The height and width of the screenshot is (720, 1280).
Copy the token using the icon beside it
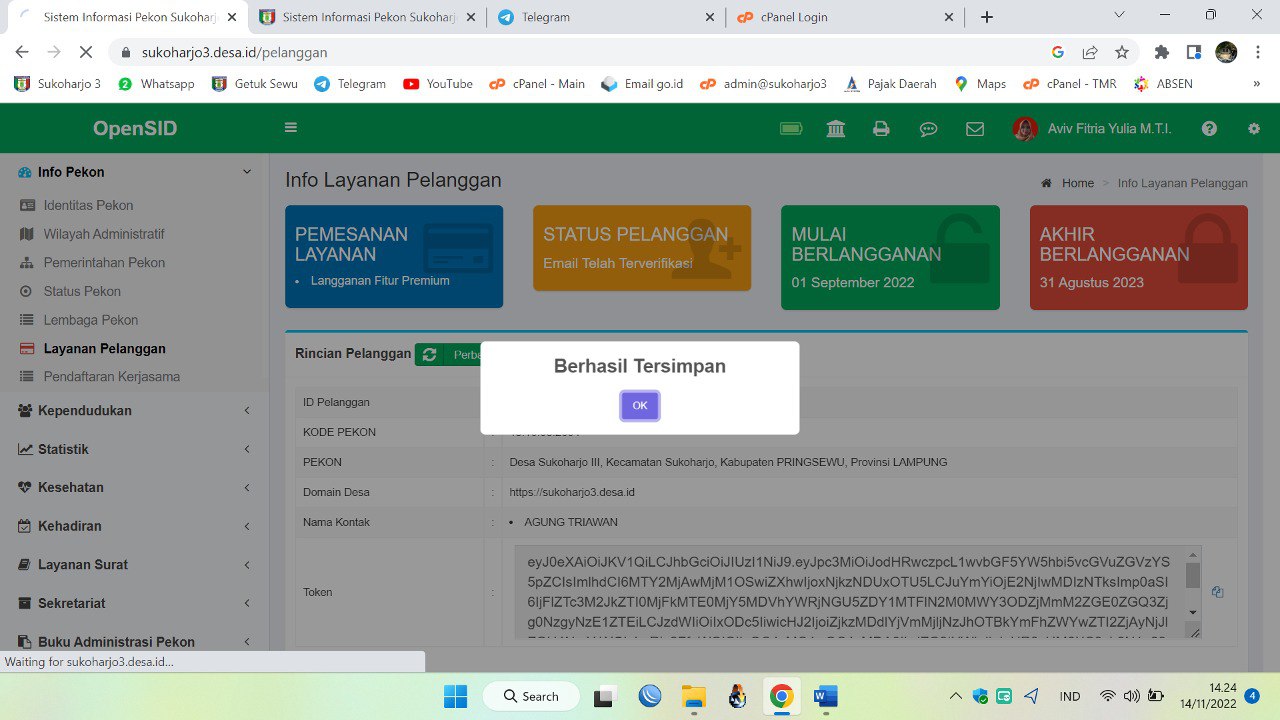click(1216, 591)
